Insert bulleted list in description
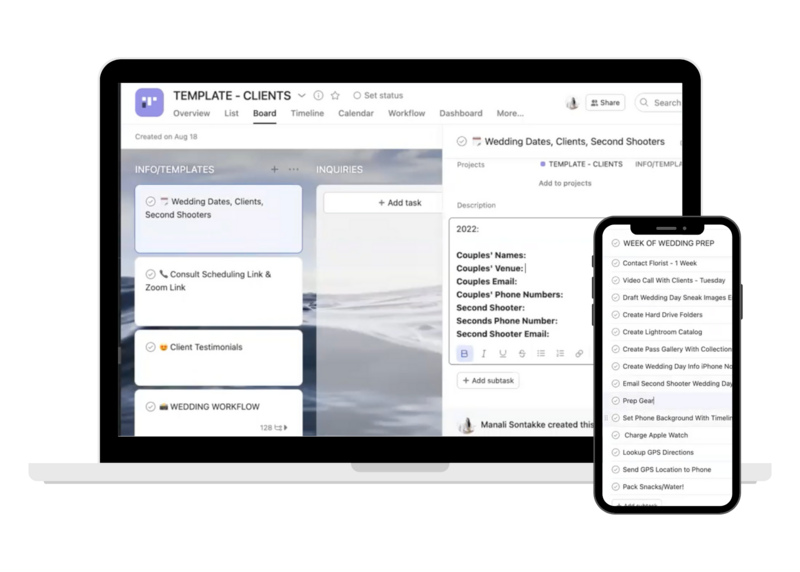This screenshot has width=800, height=572. [541, 353]
